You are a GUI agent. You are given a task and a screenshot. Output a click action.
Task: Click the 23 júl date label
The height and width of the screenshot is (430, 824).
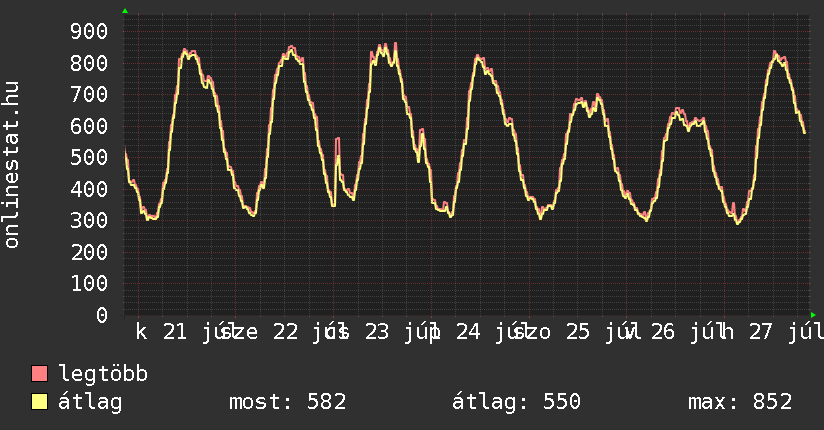click(x=400, y=332)
